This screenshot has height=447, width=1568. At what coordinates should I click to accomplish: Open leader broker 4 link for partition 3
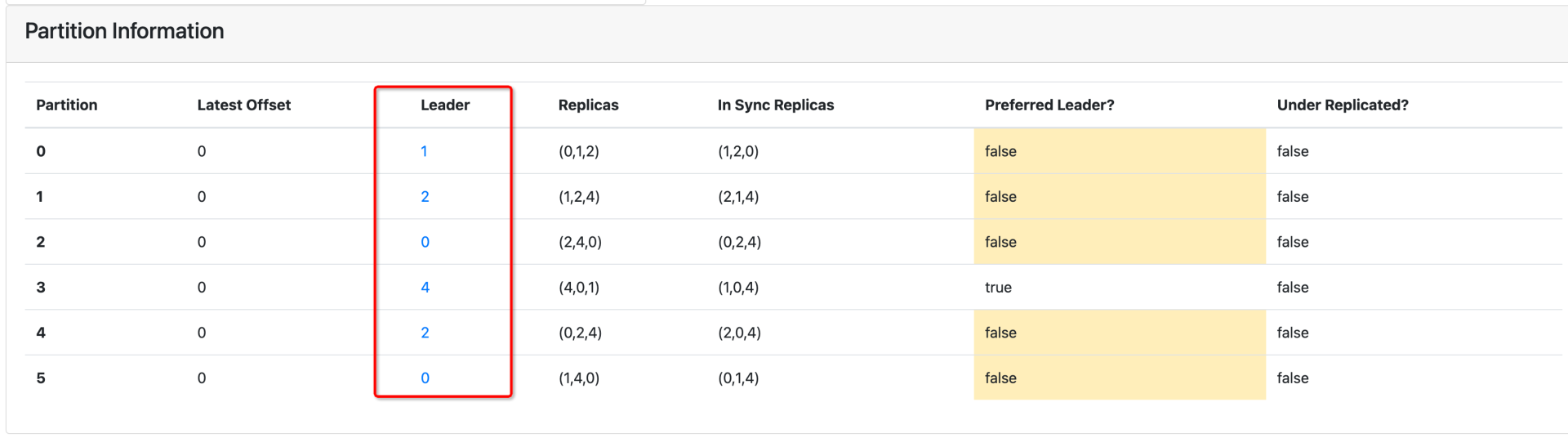[x=425, y=288]
